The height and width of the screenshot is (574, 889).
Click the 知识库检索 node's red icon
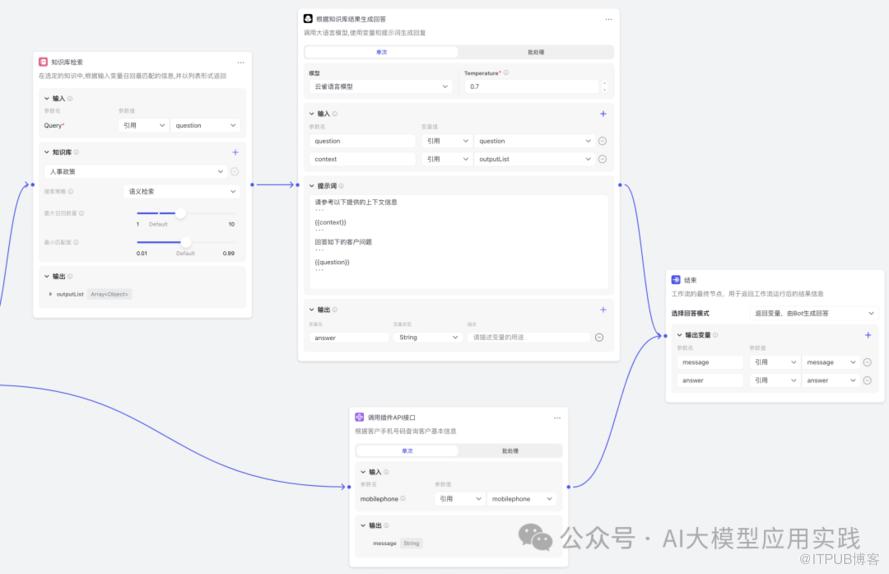point(43,62)
